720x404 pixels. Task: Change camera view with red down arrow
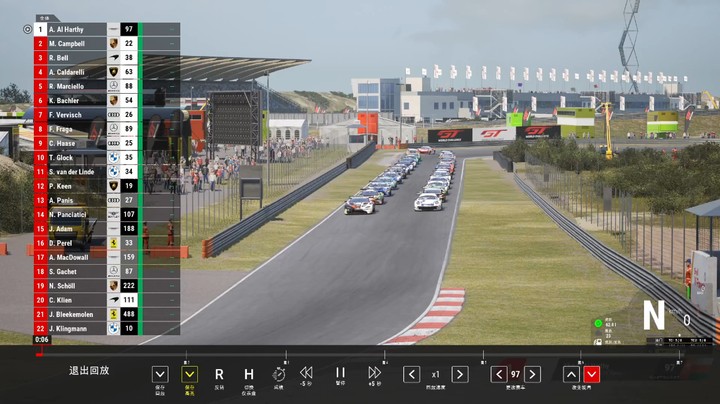coord(591,375)
